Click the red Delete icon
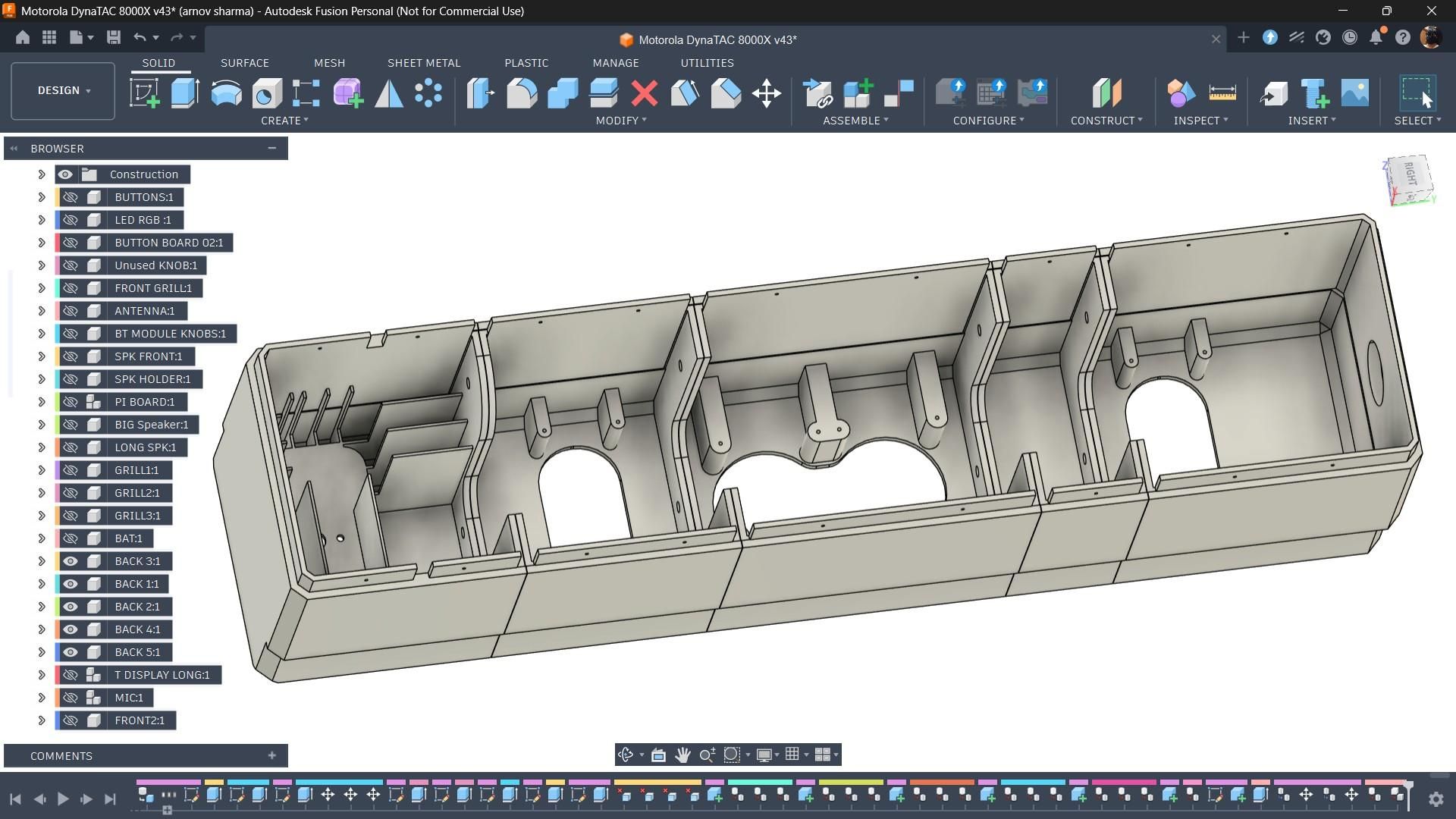Viewport: 1456px width, 819px height. (x=645, y=93)
